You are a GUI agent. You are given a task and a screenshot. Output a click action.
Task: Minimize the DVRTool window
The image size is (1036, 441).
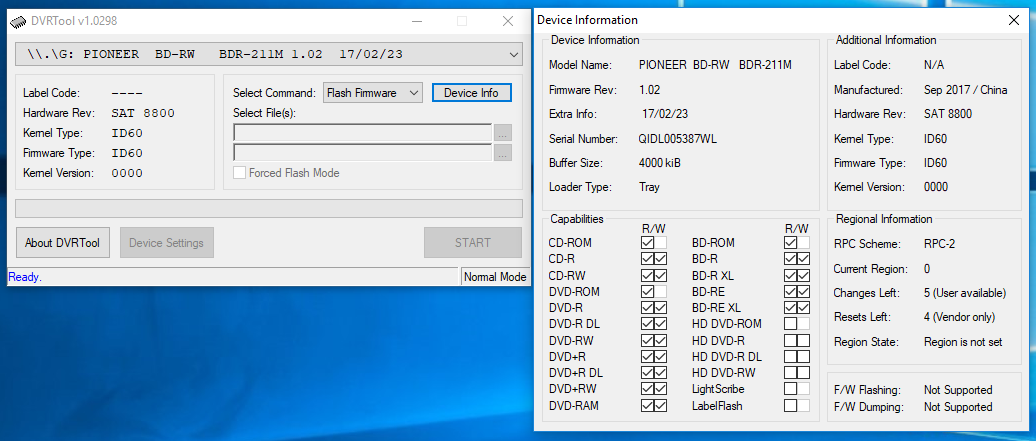click(x=417, y=21)
